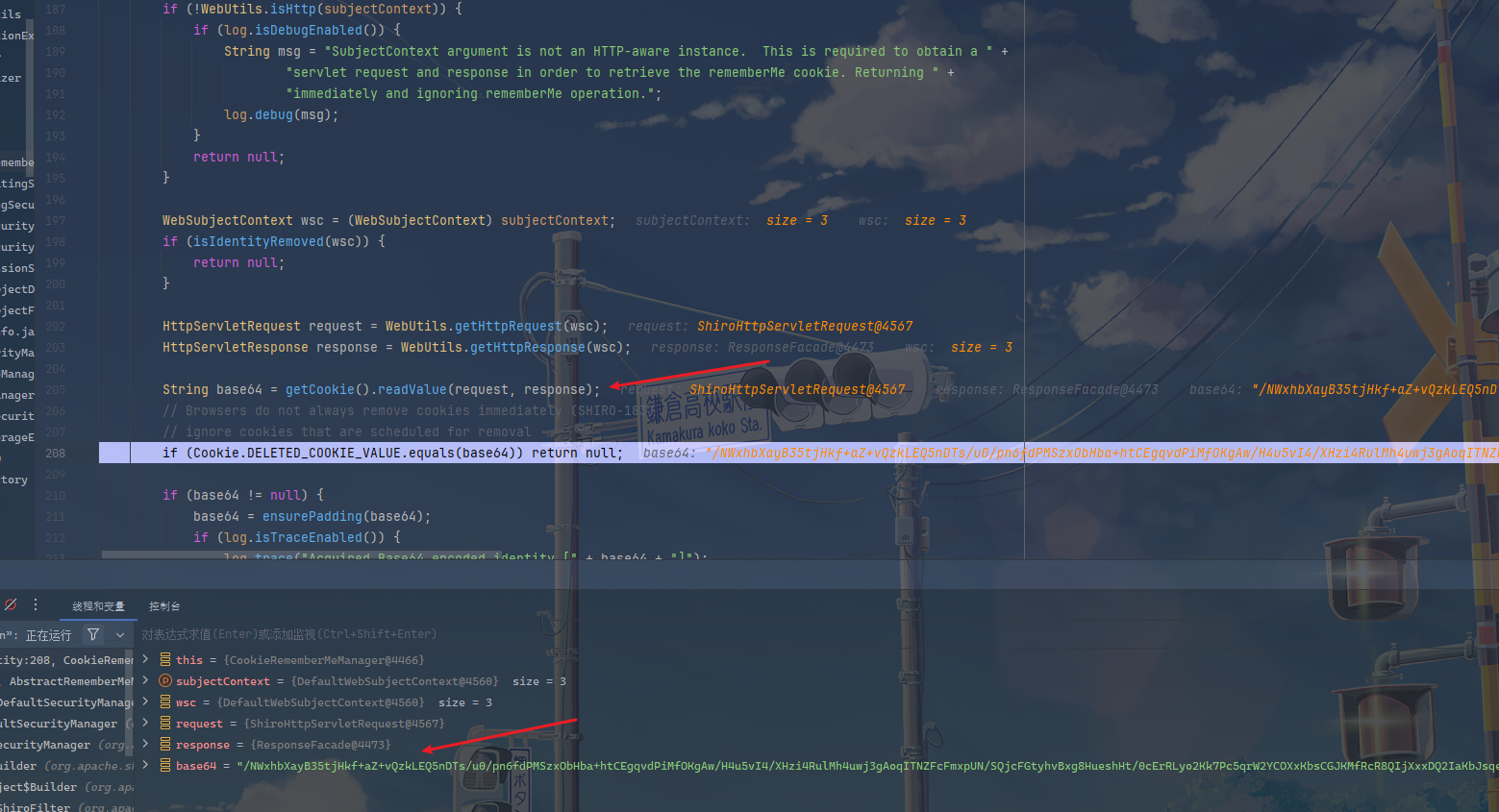Viewport: 1499px width, 812px height.
Task: Select the 'uilder (org.apache.s' stack frame
Action: (x=67, y=766)
